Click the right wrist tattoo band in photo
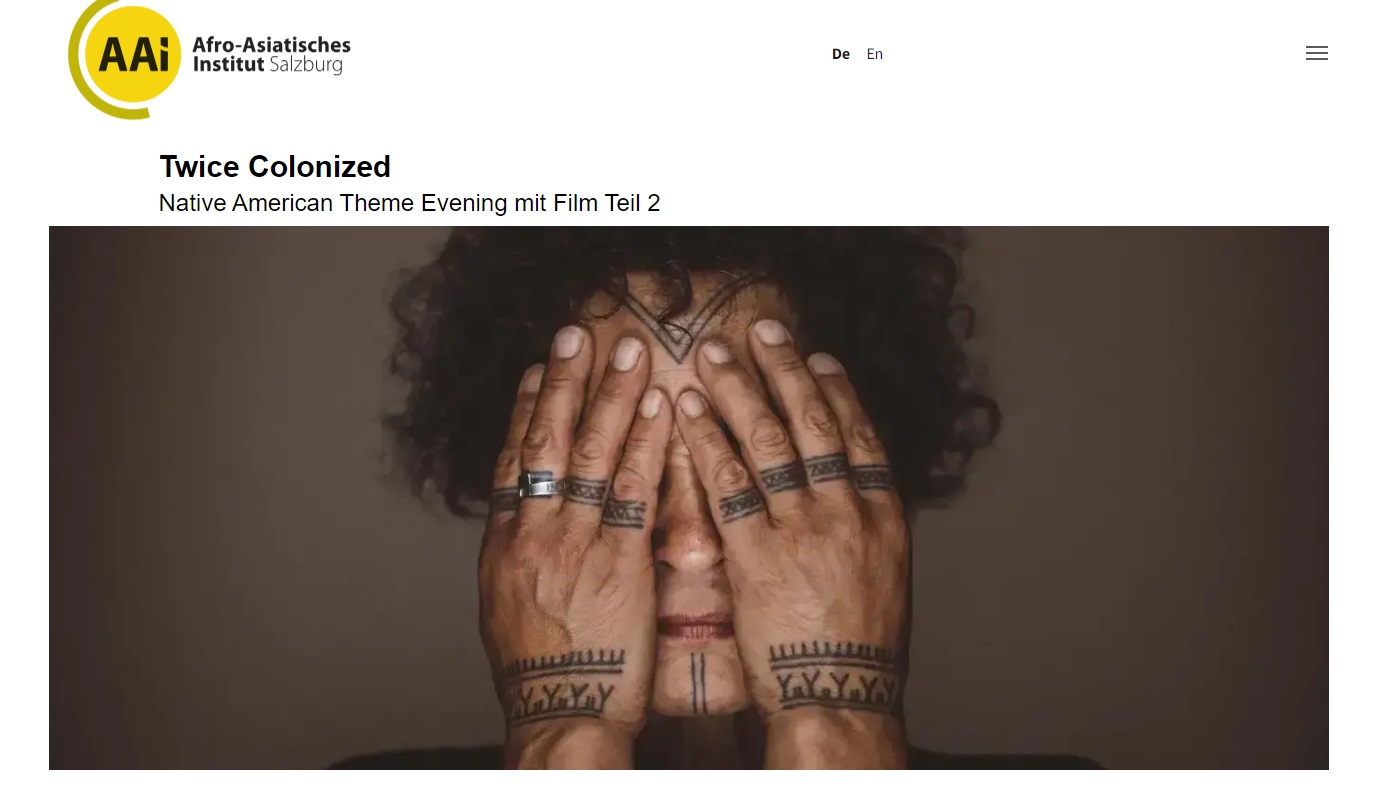The height and width of the screenshot is (805, 1373). tap(836, 676)
